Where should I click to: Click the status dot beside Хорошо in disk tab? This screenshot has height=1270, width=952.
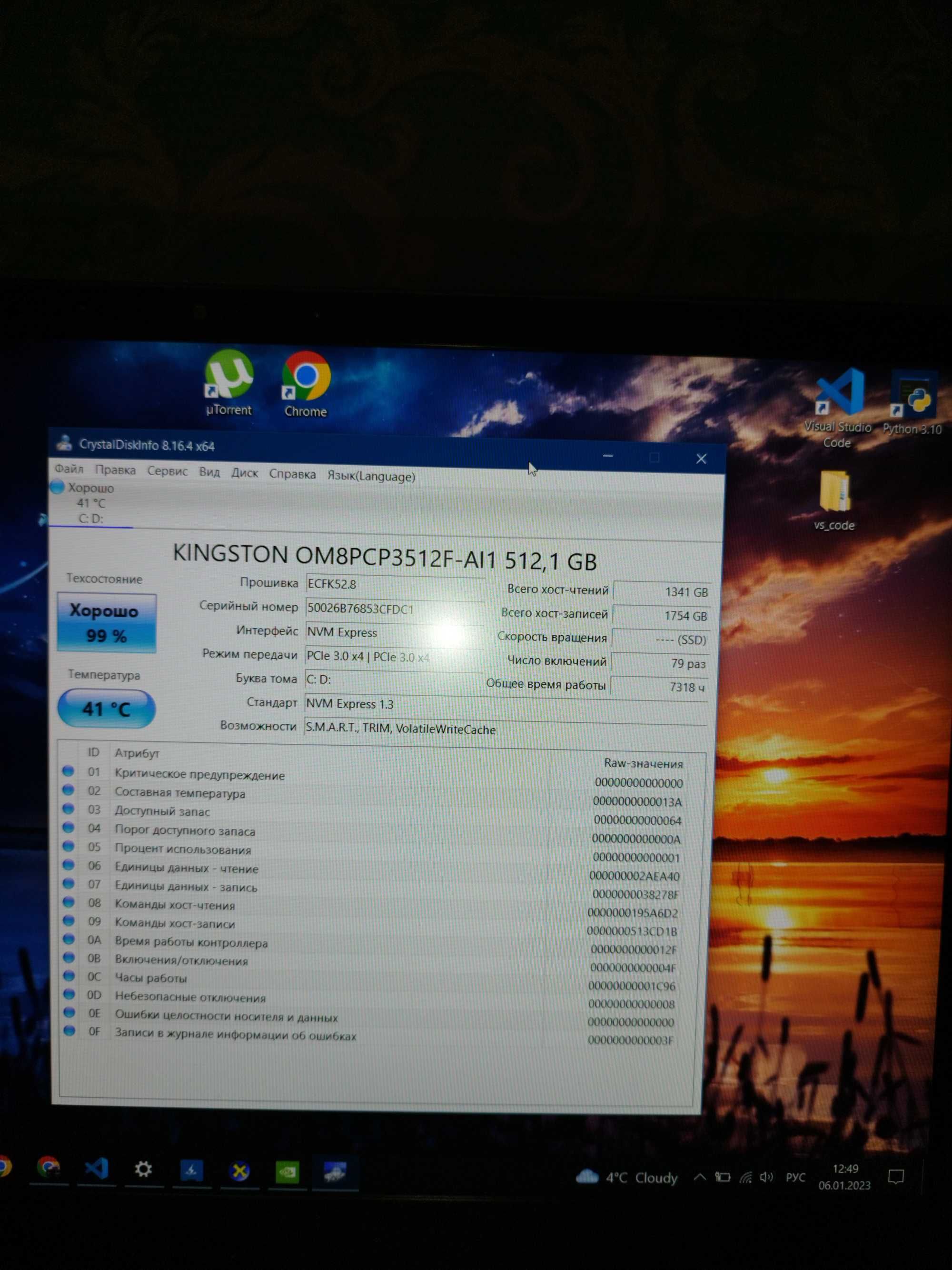click(x=57, y=487)
